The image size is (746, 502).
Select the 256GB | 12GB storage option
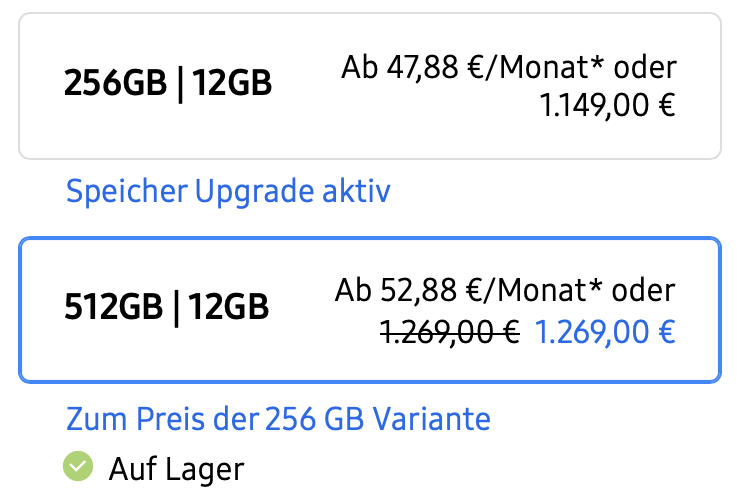click(369, 86)
